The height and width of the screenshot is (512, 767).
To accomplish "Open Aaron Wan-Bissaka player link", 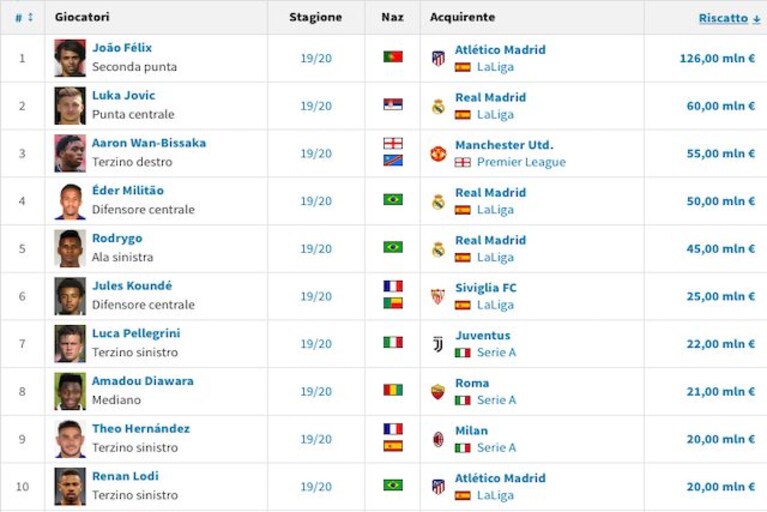I will pos(149,143).
